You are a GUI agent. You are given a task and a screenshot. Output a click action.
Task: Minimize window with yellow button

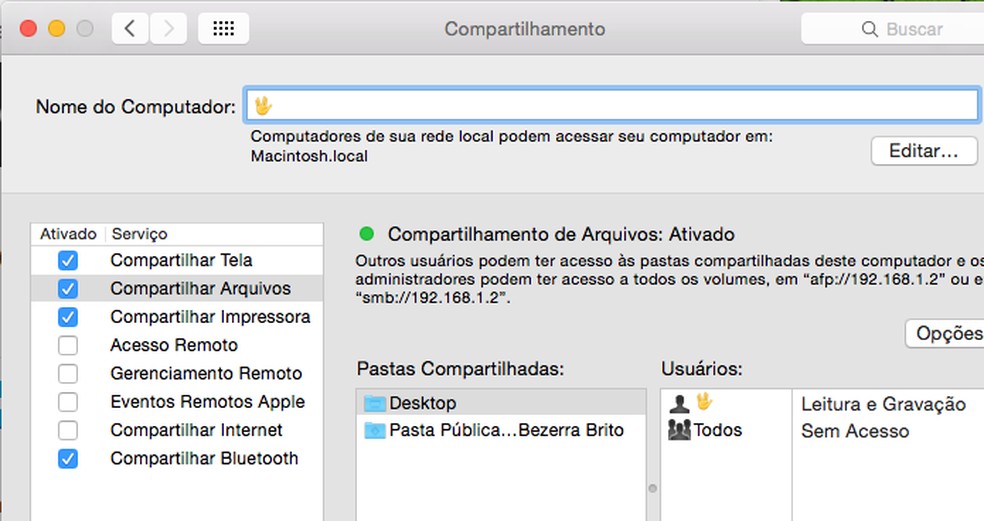tap(56, 29)
